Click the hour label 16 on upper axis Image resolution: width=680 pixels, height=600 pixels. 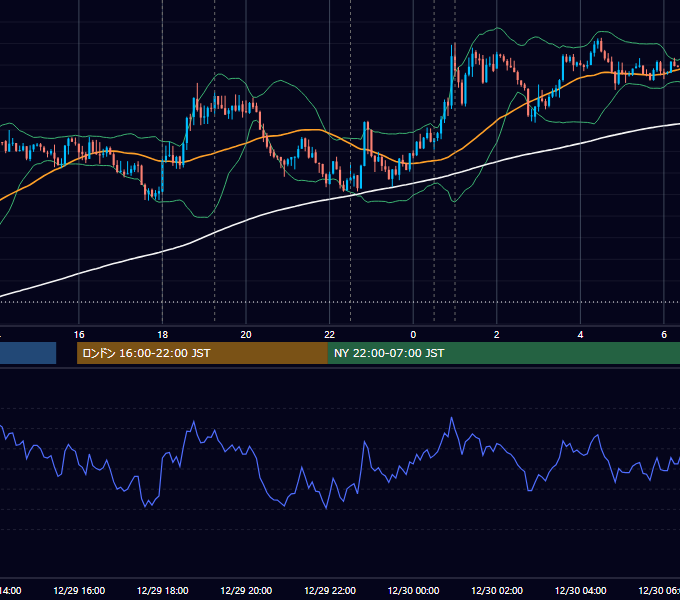[x=79, y=335]
